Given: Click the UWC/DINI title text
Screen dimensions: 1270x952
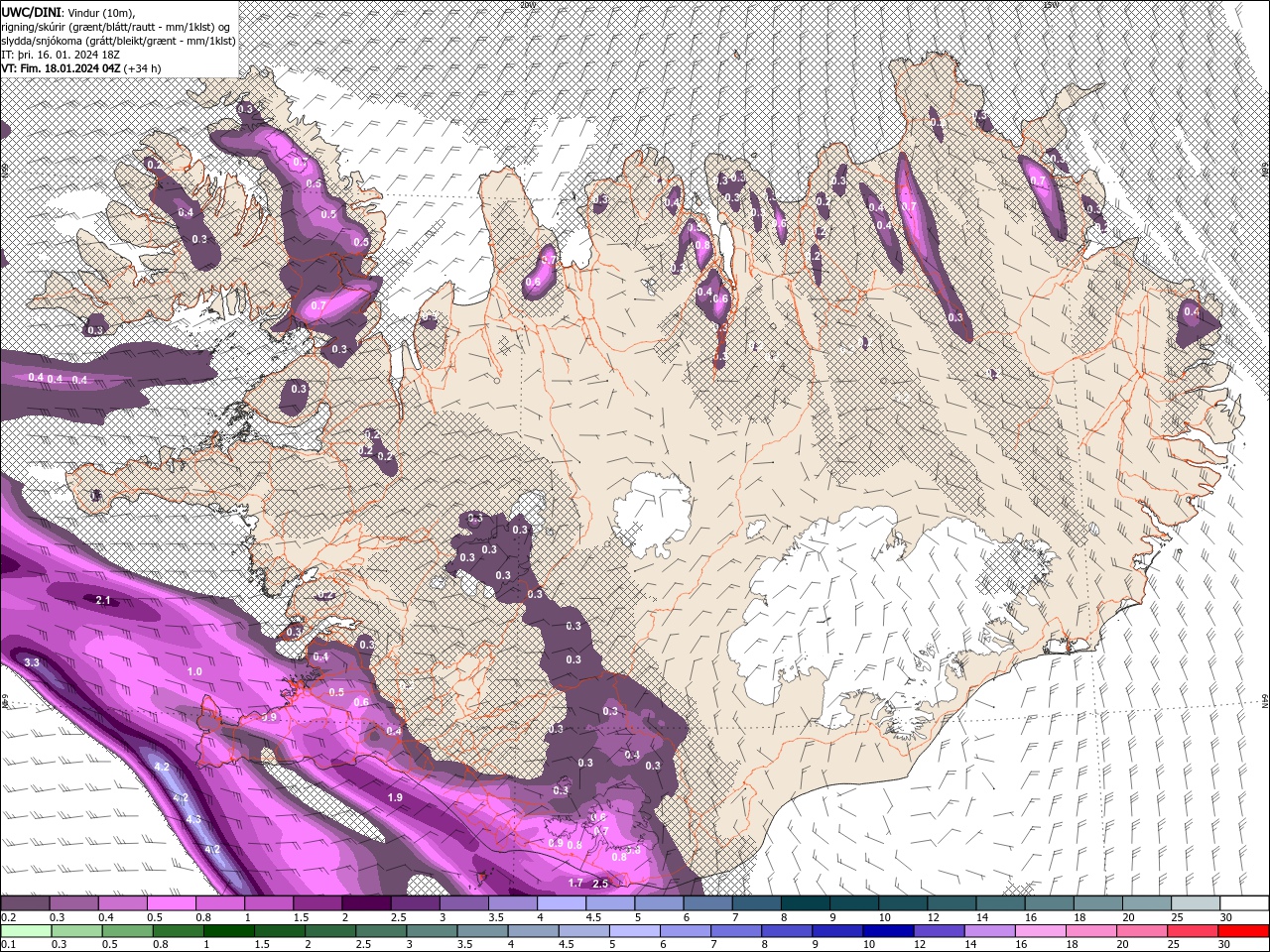Looking at the screenshot, I should tap(31, 12).
